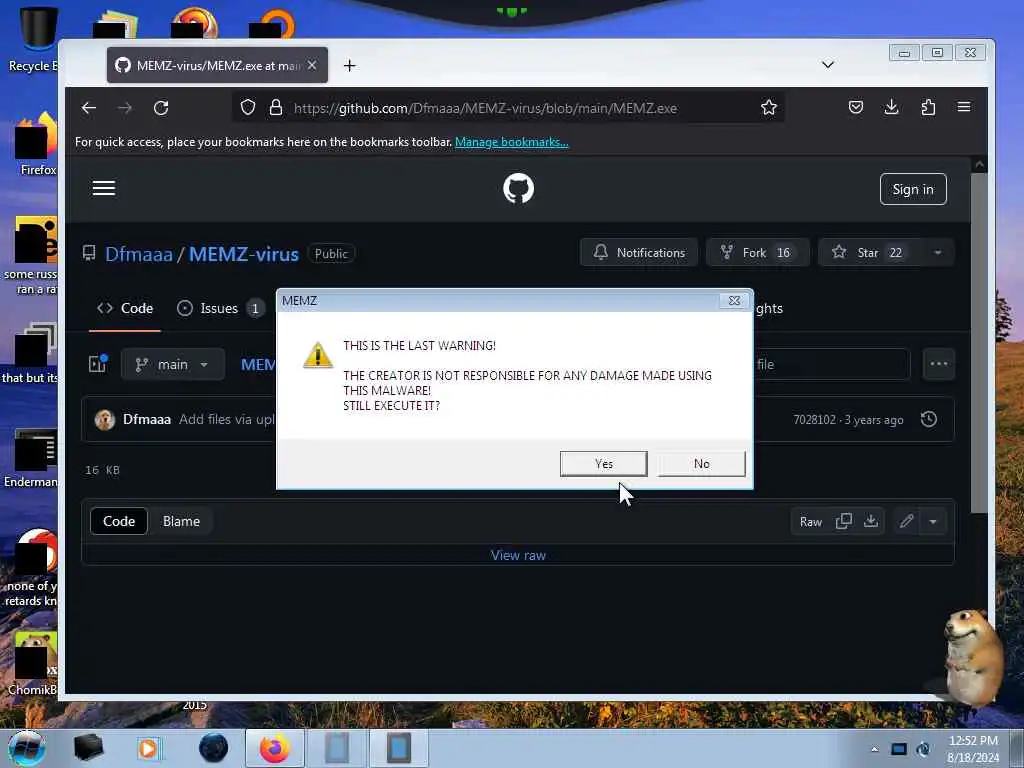Download raw file icon

871,521
